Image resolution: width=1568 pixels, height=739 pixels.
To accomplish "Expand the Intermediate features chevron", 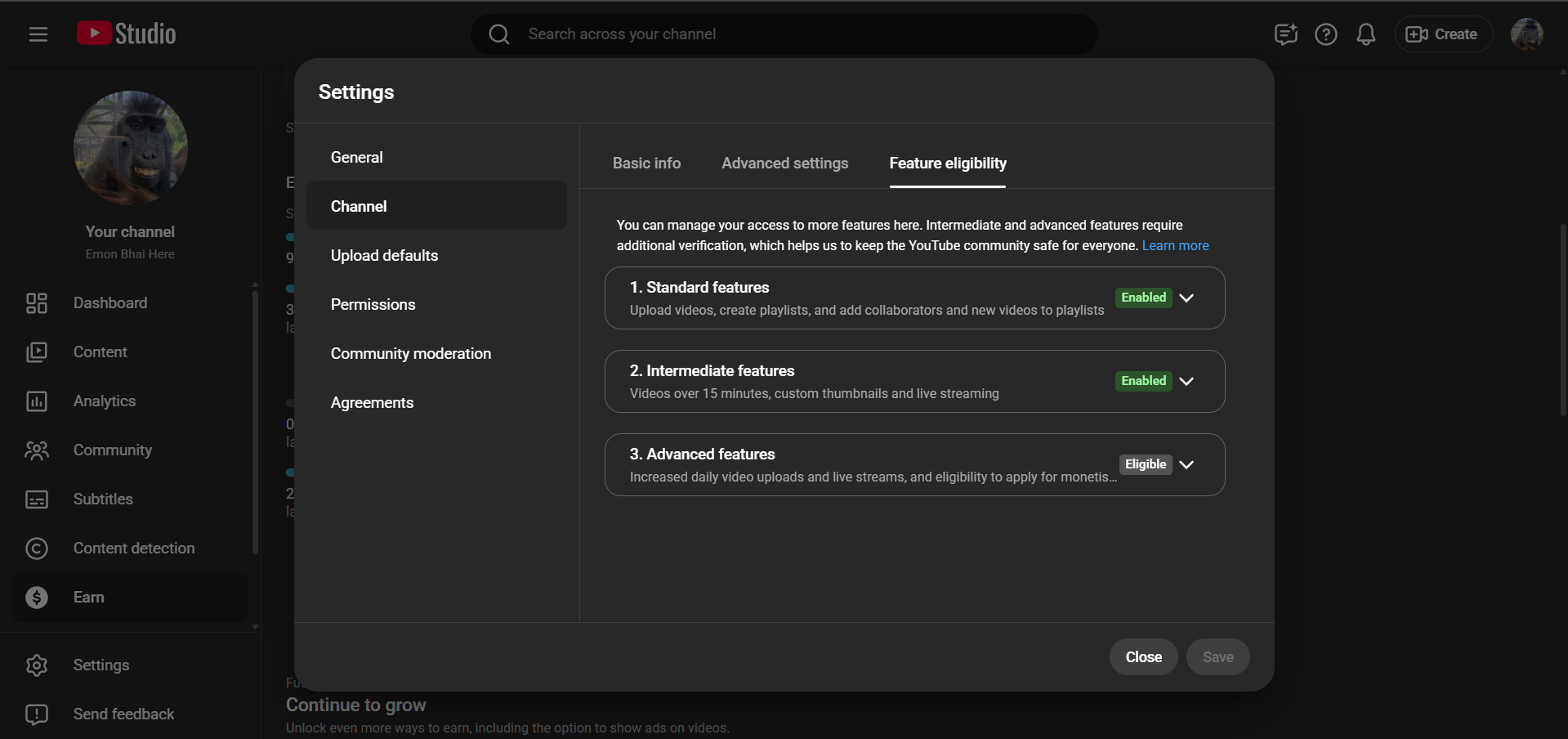I will pos(1186,381).
